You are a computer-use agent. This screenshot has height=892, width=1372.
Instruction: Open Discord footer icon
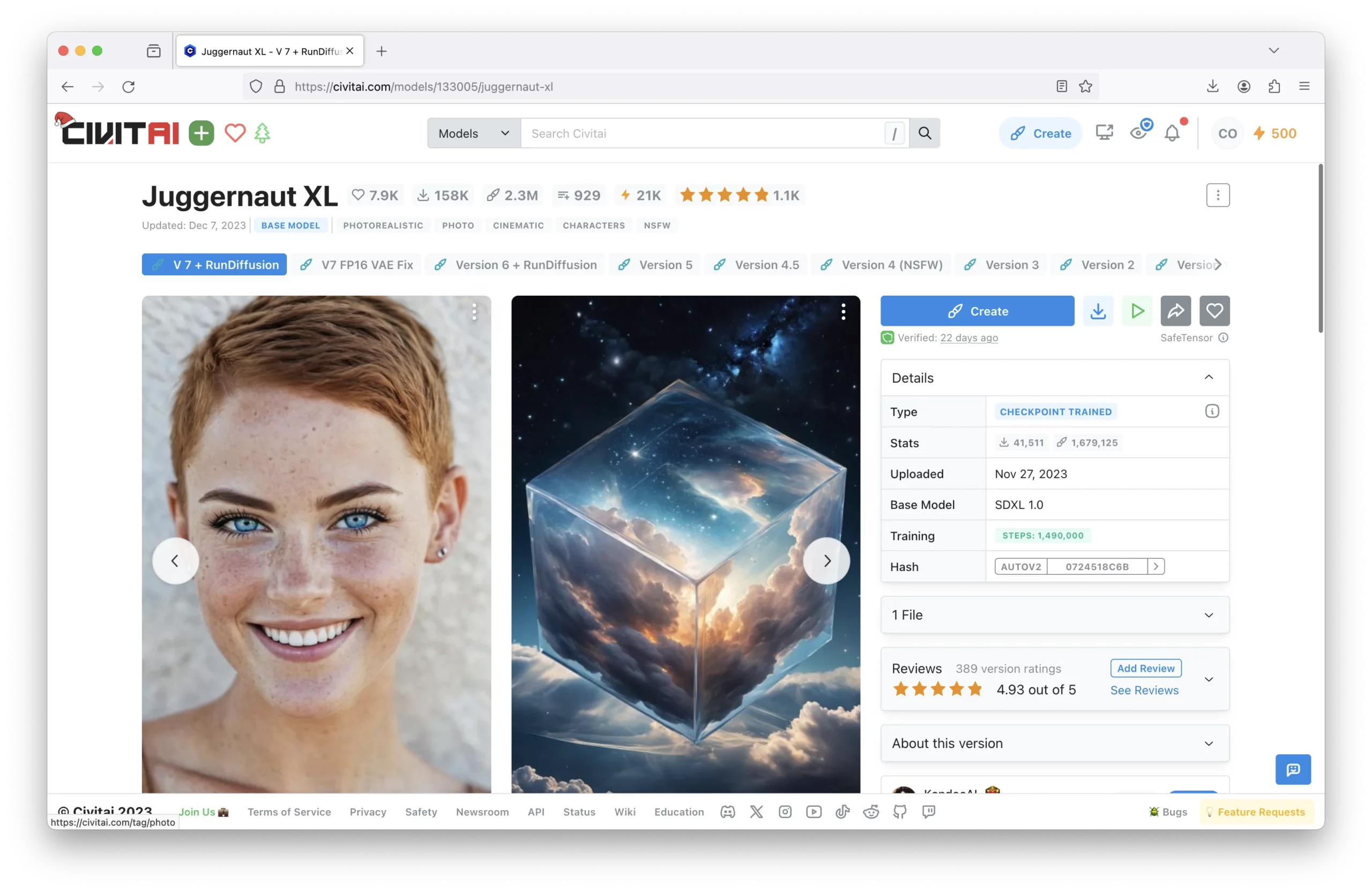click(x=727, y=812)
